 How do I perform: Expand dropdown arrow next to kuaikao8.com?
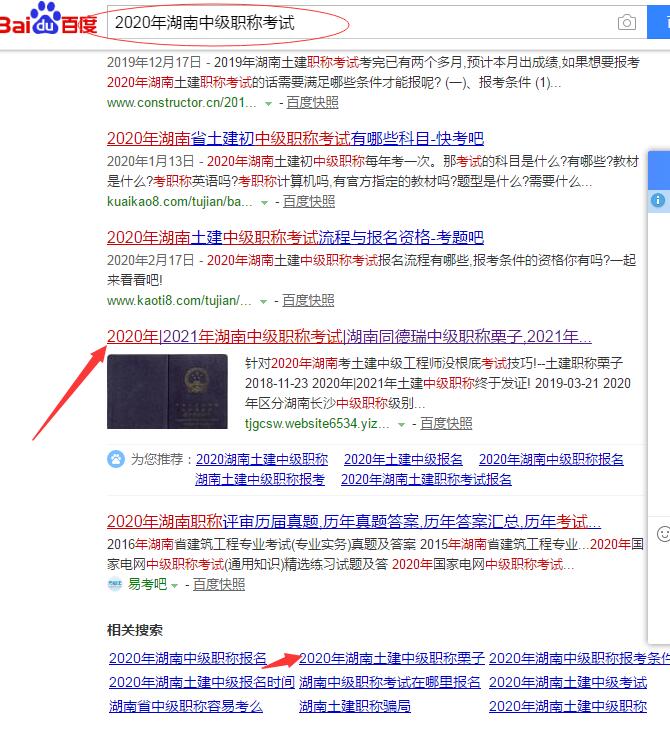pos(265,203)
